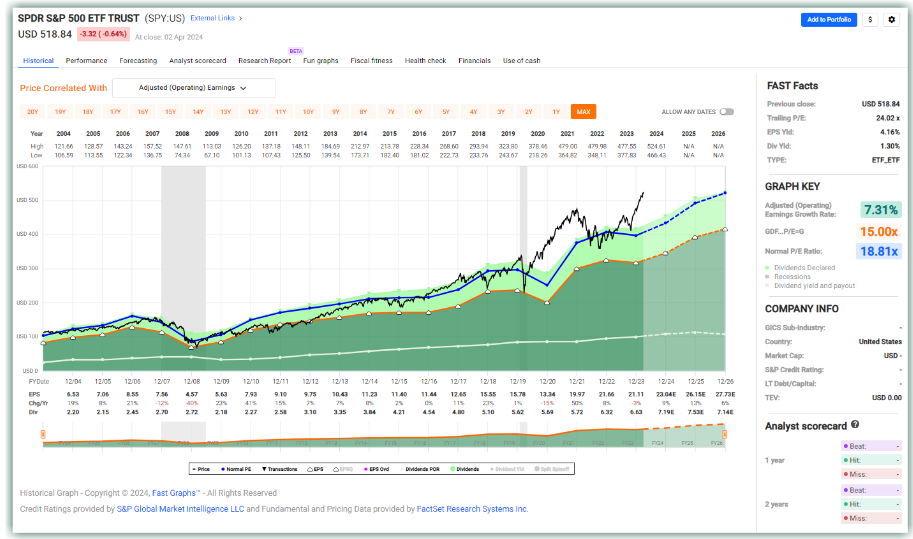Click the 2023 EPS value 21.11
The width and height of the screenshot is (913, 539).
[x=636, y=395]
